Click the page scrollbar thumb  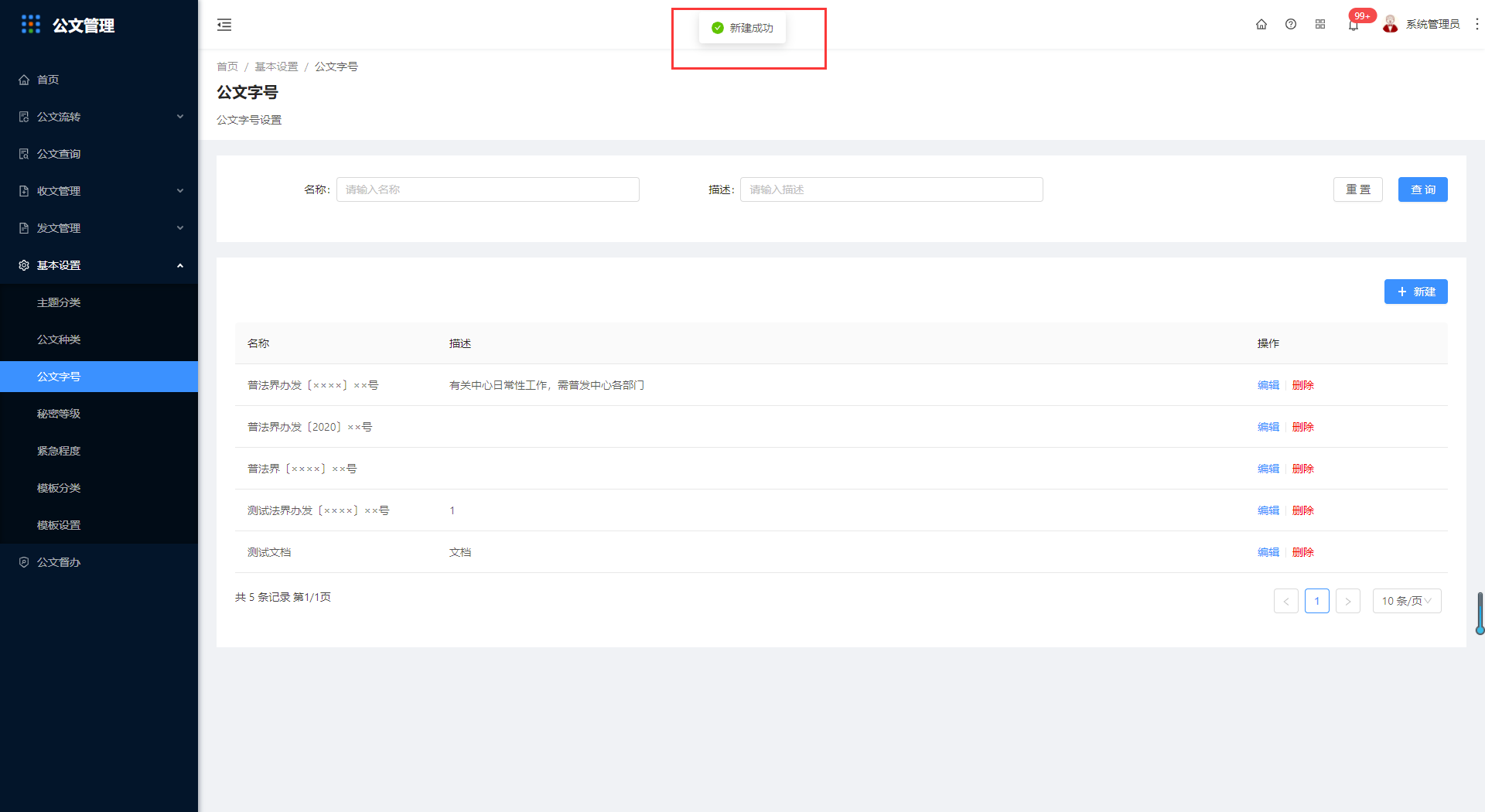pos(1480,613)
